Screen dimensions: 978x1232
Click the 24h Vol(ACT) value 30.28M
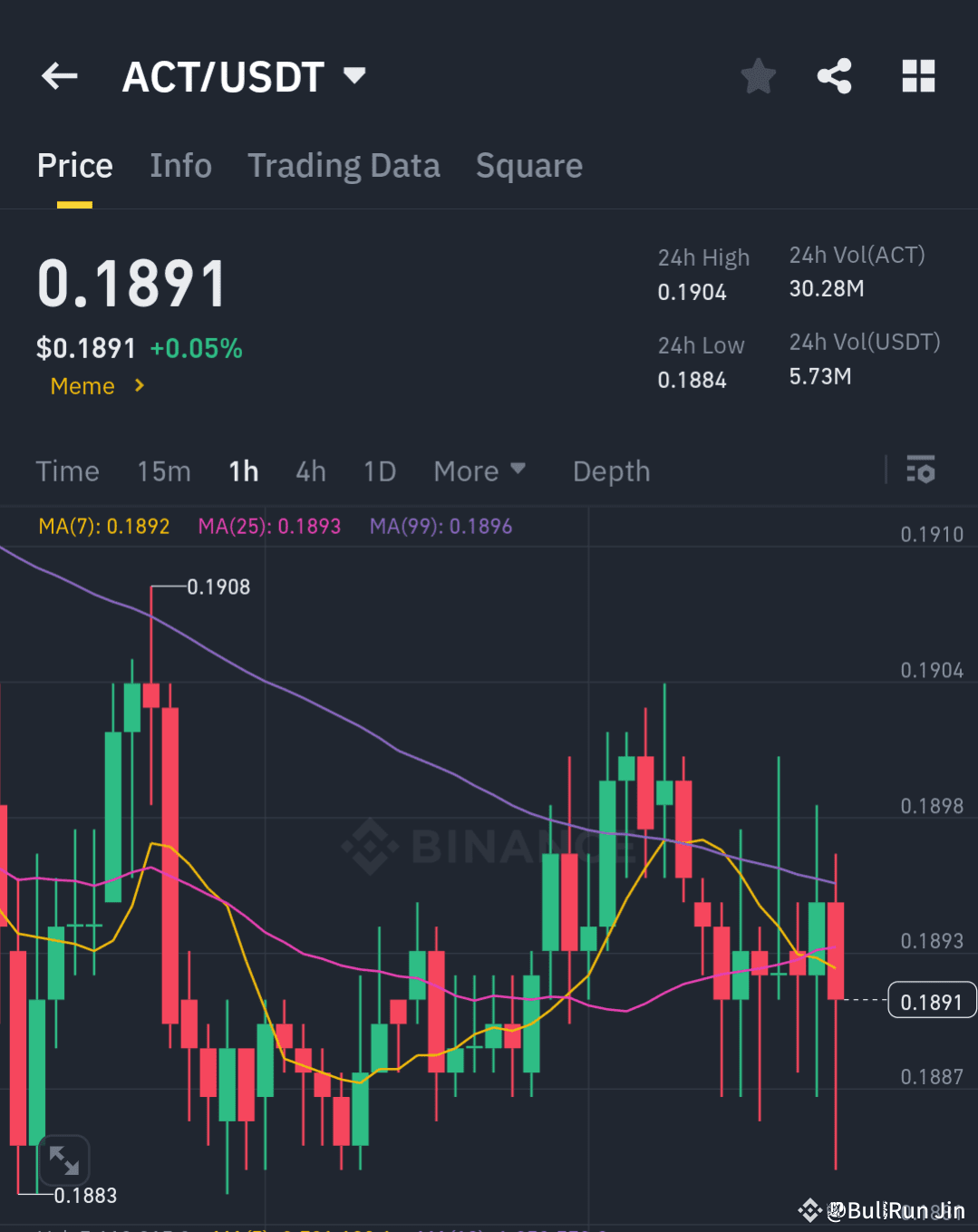tap(827, 288)
